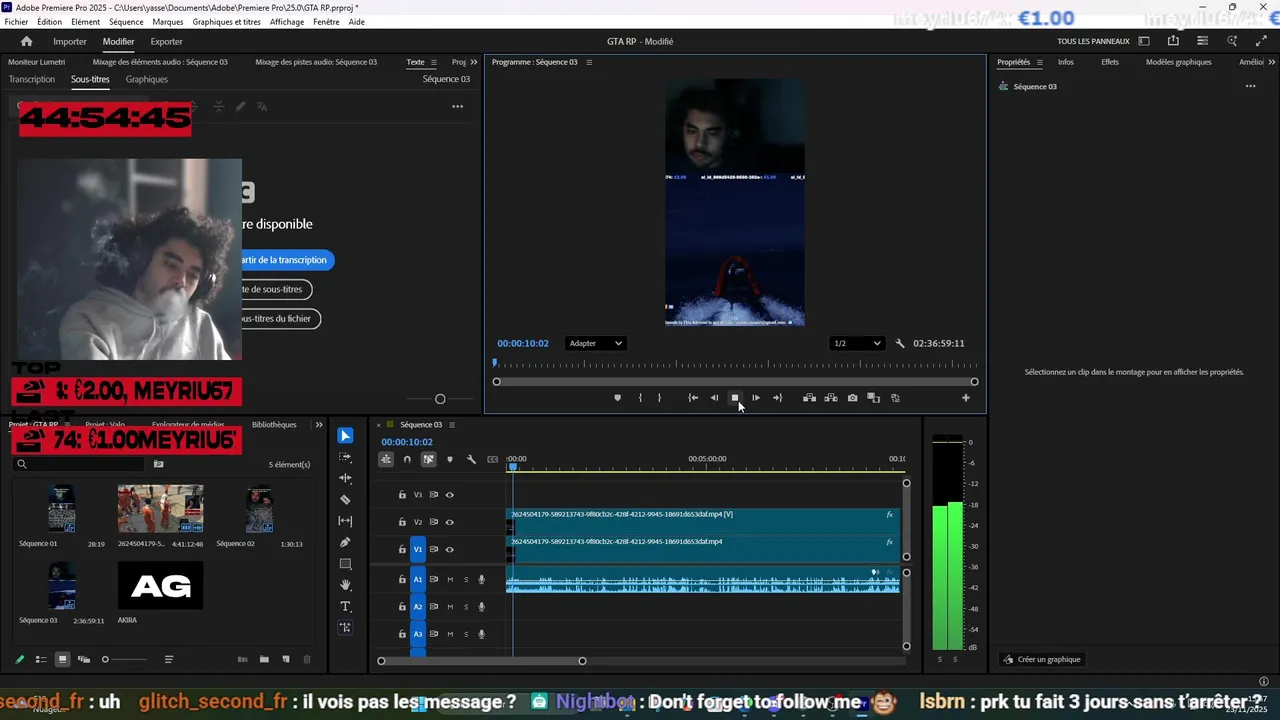This screenshot has height=720, width=1280.
Task: Add a marker in the timeline
Action: [x=449, y=460]
